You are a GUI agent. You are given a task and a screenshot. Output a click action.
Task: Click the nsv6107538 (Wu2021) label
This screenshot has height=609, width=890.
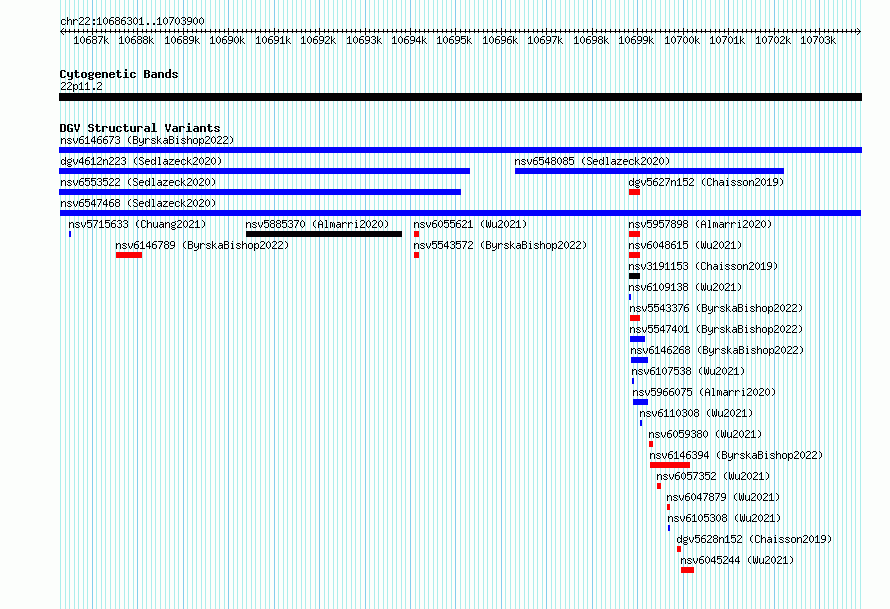tap(688, 371)
